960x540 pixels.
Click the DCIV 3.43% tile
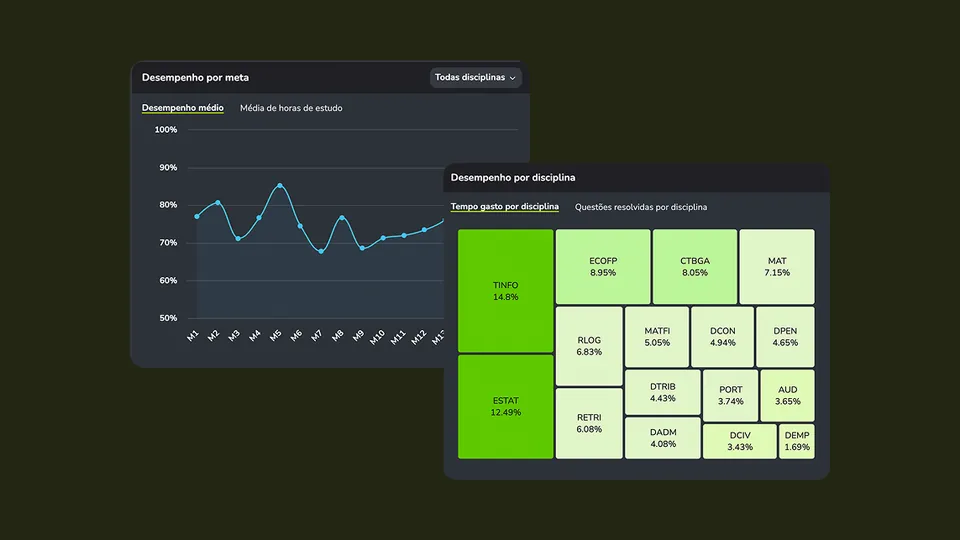point(740,441)
